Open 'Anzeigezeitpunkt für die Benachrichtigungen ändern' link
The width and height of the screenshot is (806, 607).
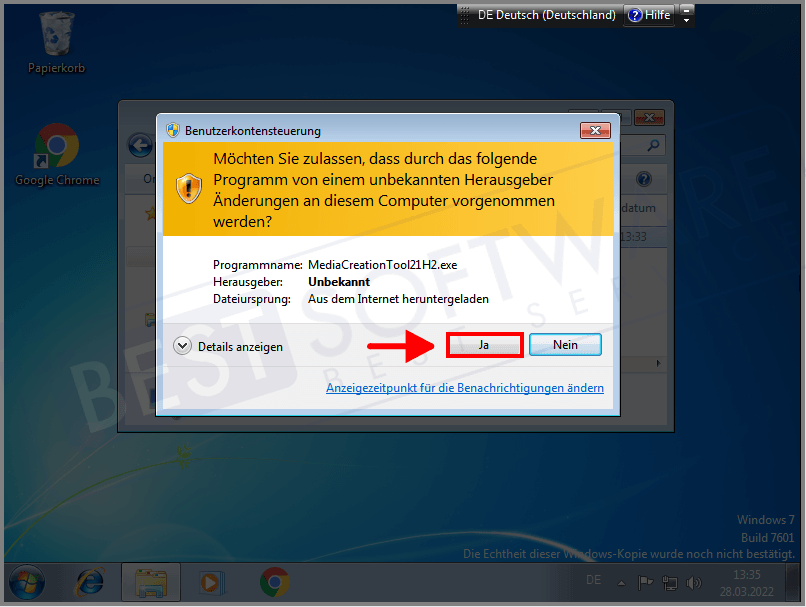point(464,387)
